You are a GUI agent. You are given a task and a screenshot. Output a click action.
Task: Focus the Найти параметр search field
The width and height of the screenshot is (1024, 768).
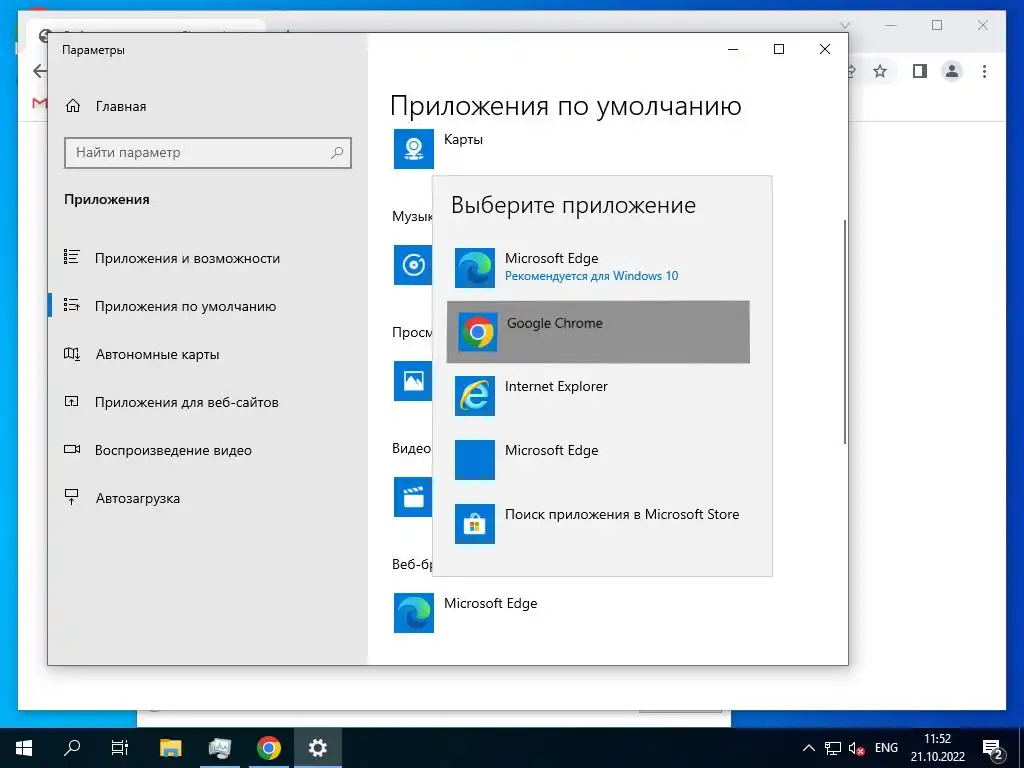coord(208,153)
